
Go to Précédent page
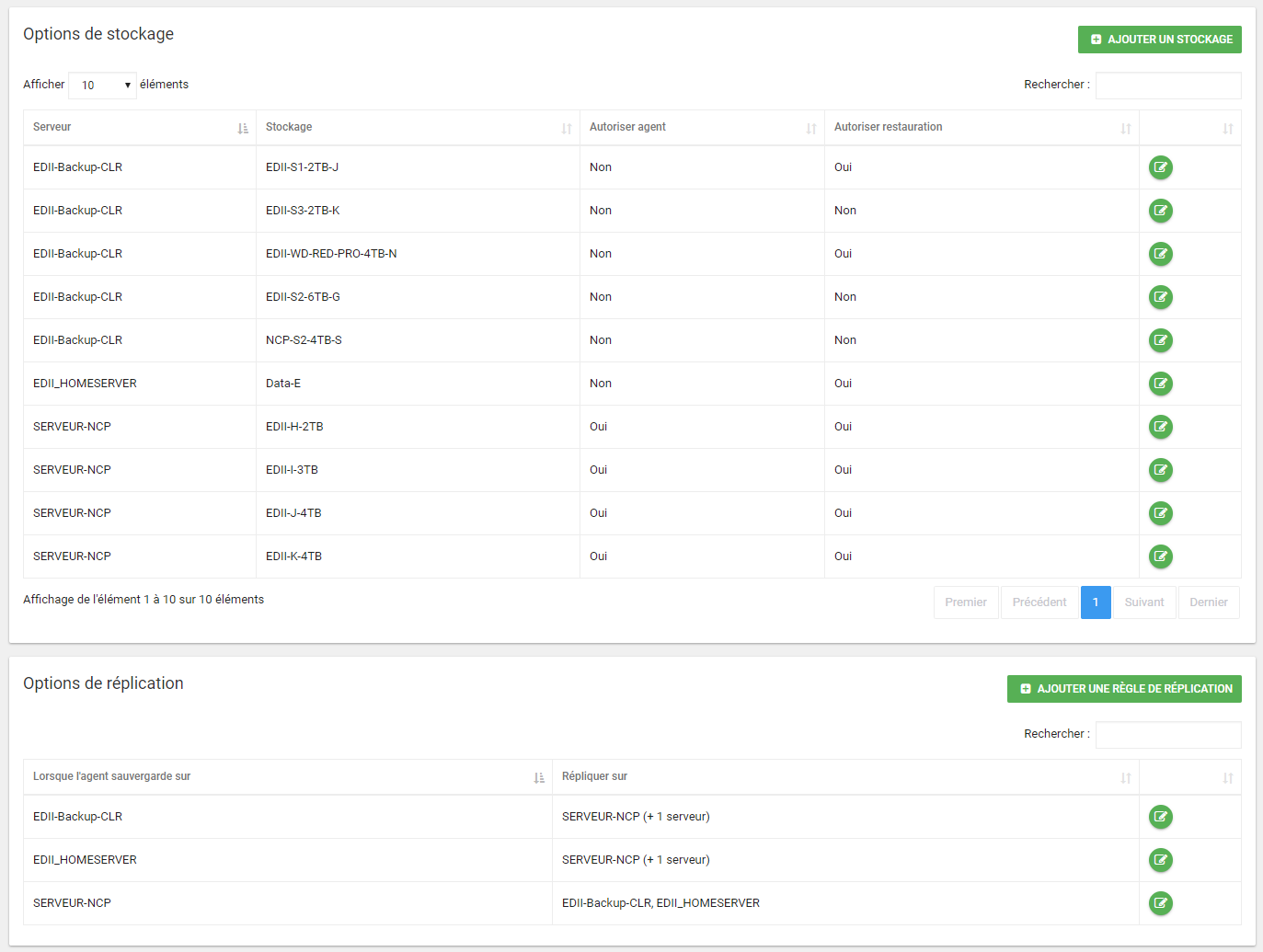point(1039,602)
